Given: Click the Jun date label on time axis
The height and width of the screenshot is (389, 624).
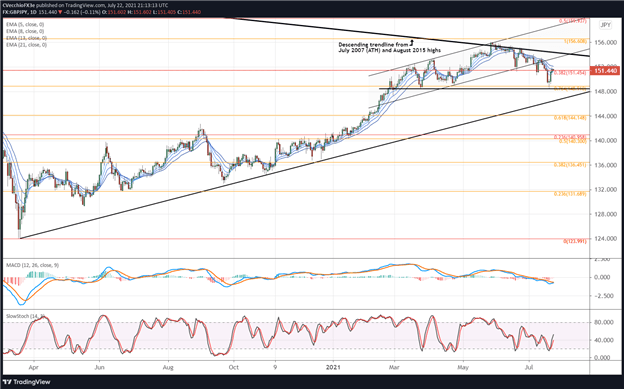Looking at the screenshot, I should 99,367.
